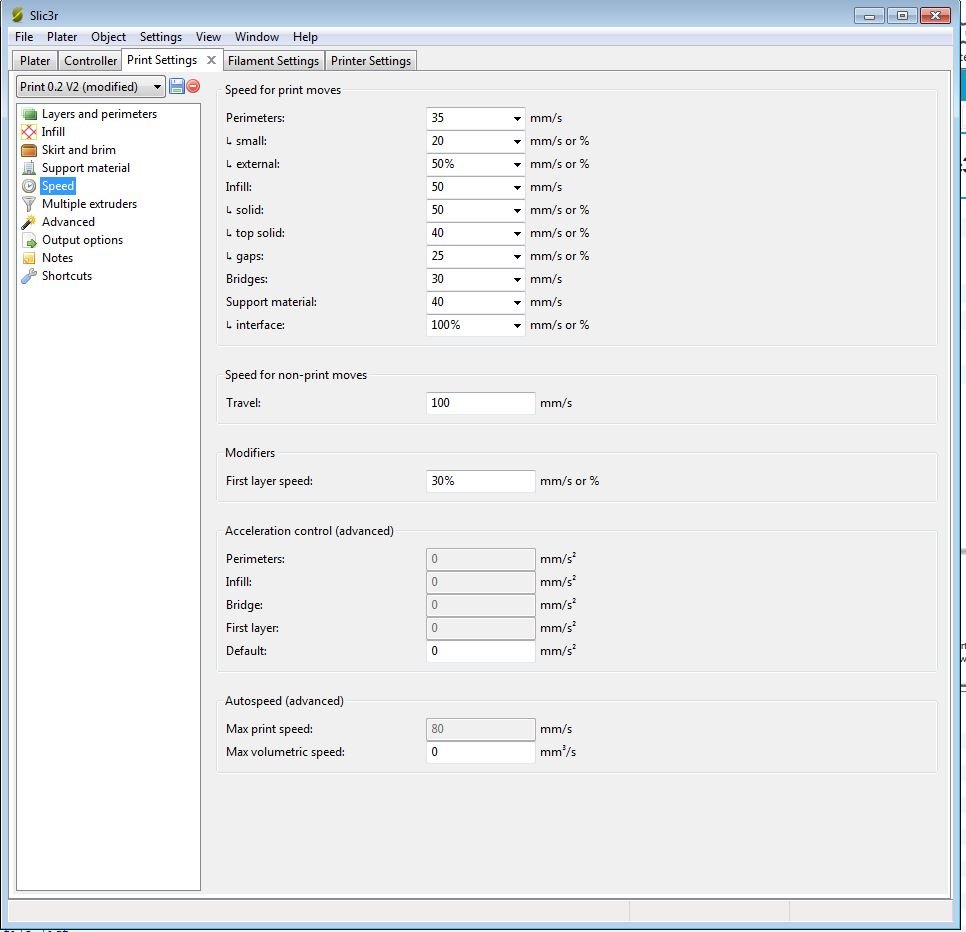Open the Window menu

pyautogui.click(x=257, y=37)
